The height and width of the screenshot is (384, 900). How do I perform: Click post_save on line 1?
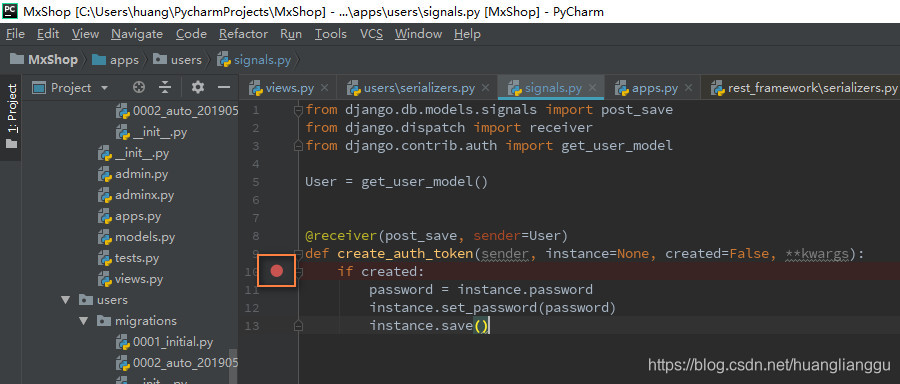tap(637, 110)
